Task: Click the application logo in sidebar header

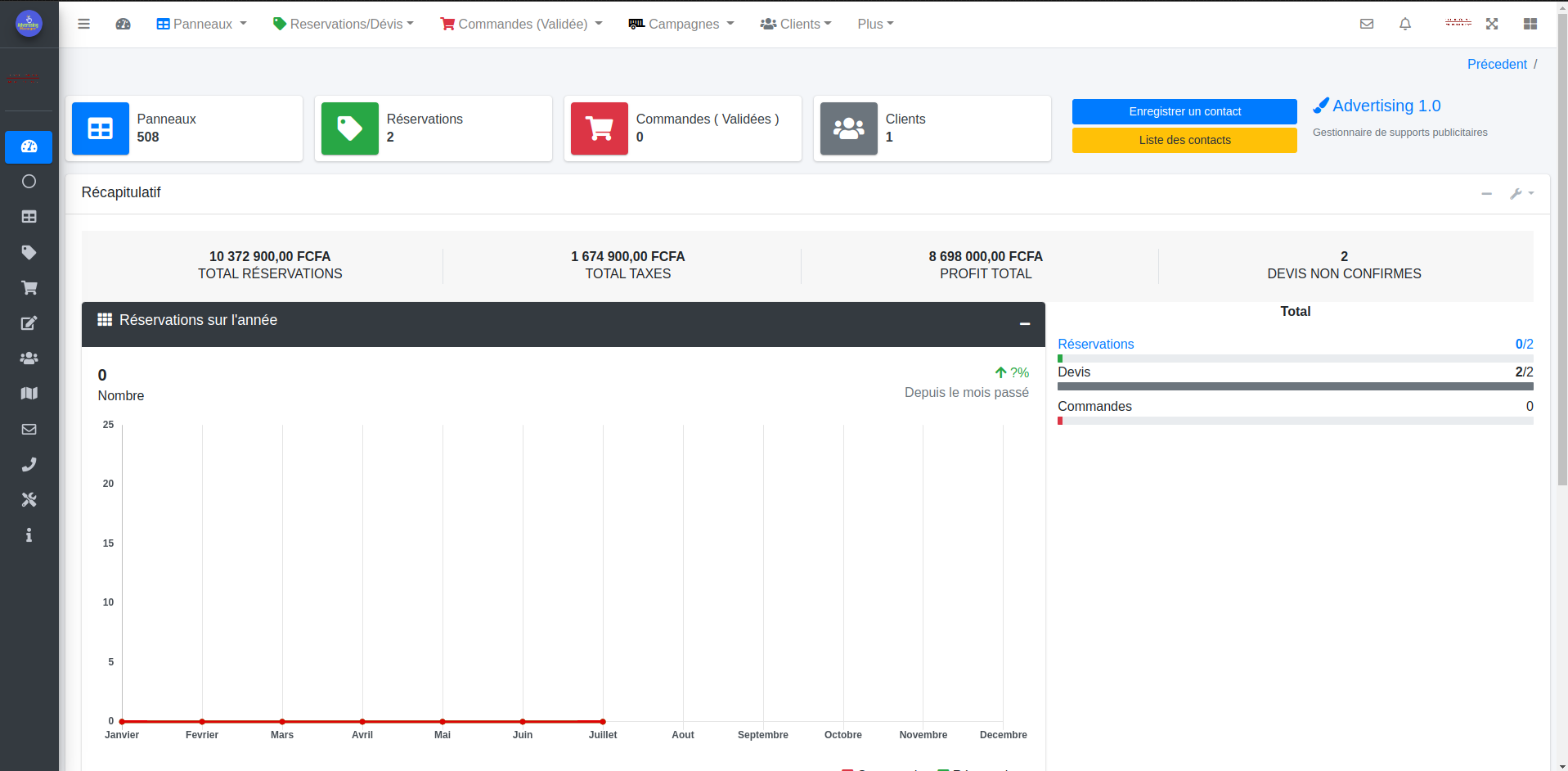Action: pos(29,24)
